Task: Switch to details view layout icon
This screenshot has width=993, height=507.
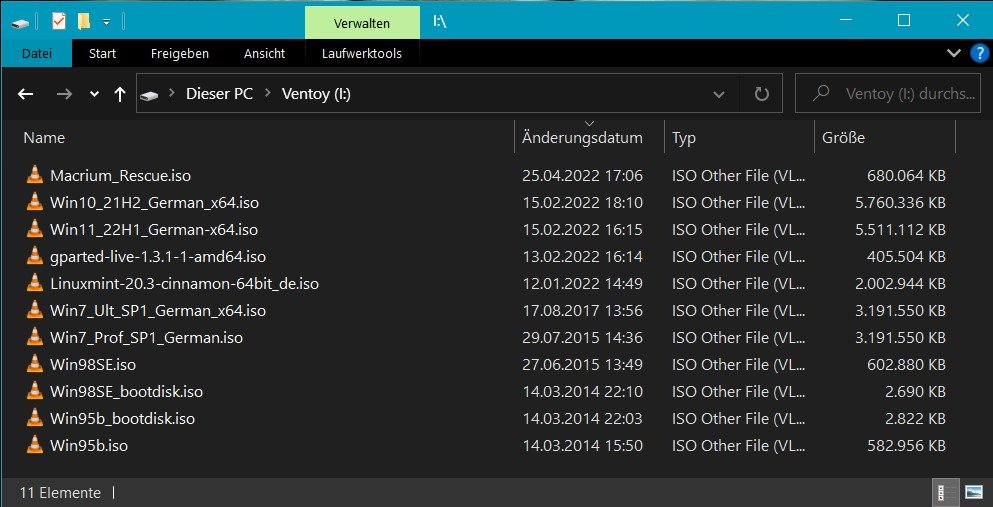Action: 943,492
